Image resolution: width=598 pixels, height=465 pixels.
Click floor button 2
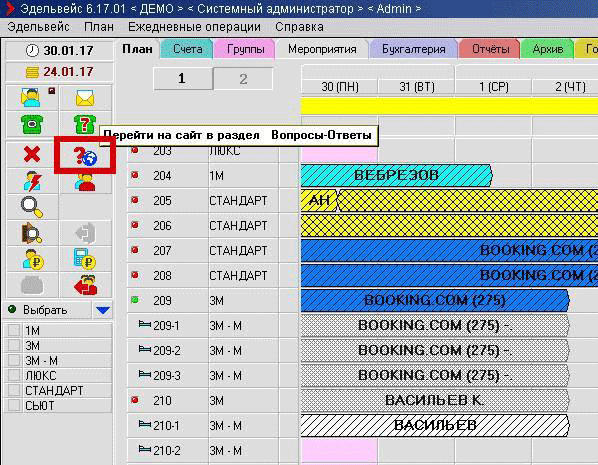tap(243, 79)
